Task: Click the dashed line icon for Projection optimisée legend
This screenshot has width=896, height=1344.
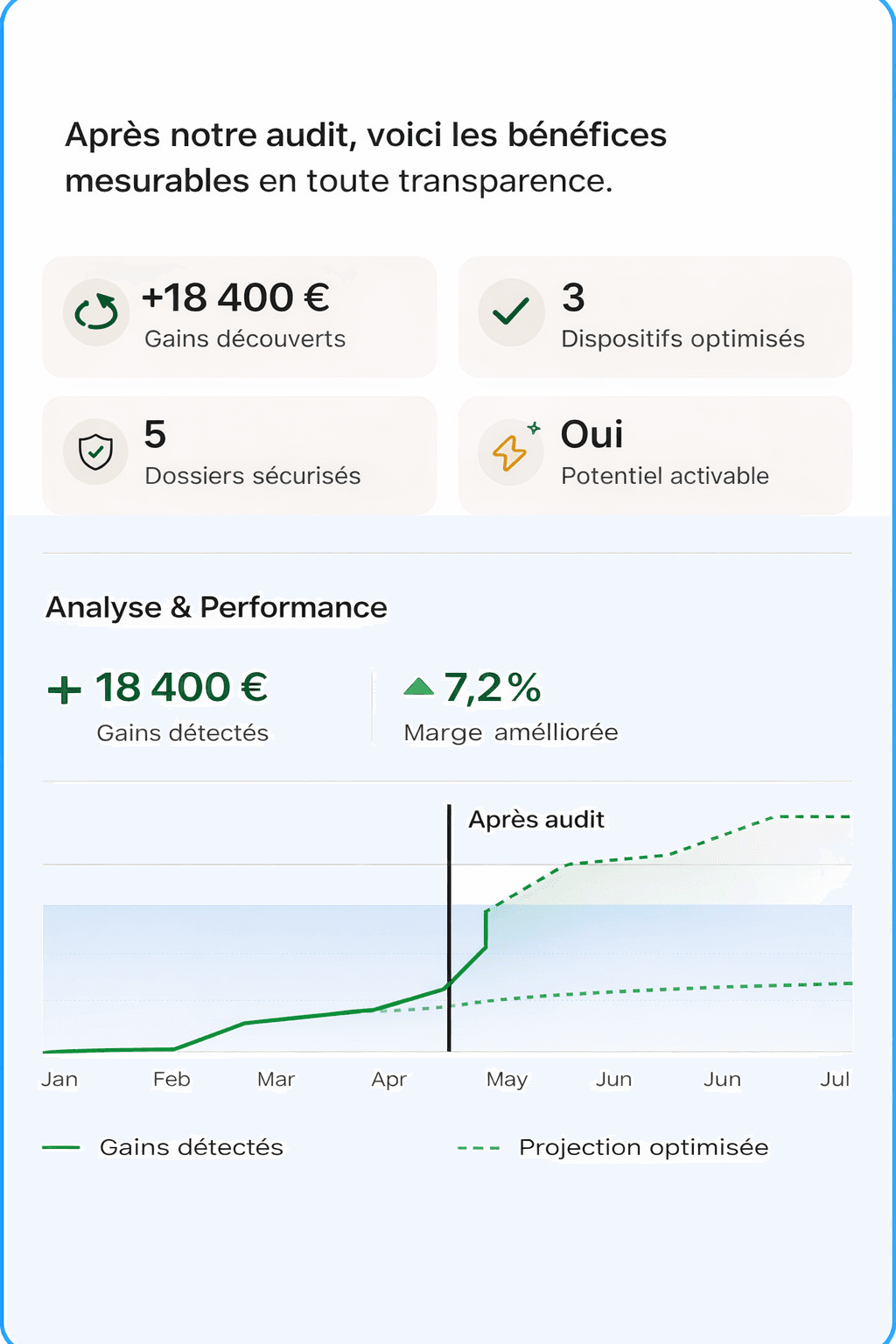Action: click(x=481, y=1145)
